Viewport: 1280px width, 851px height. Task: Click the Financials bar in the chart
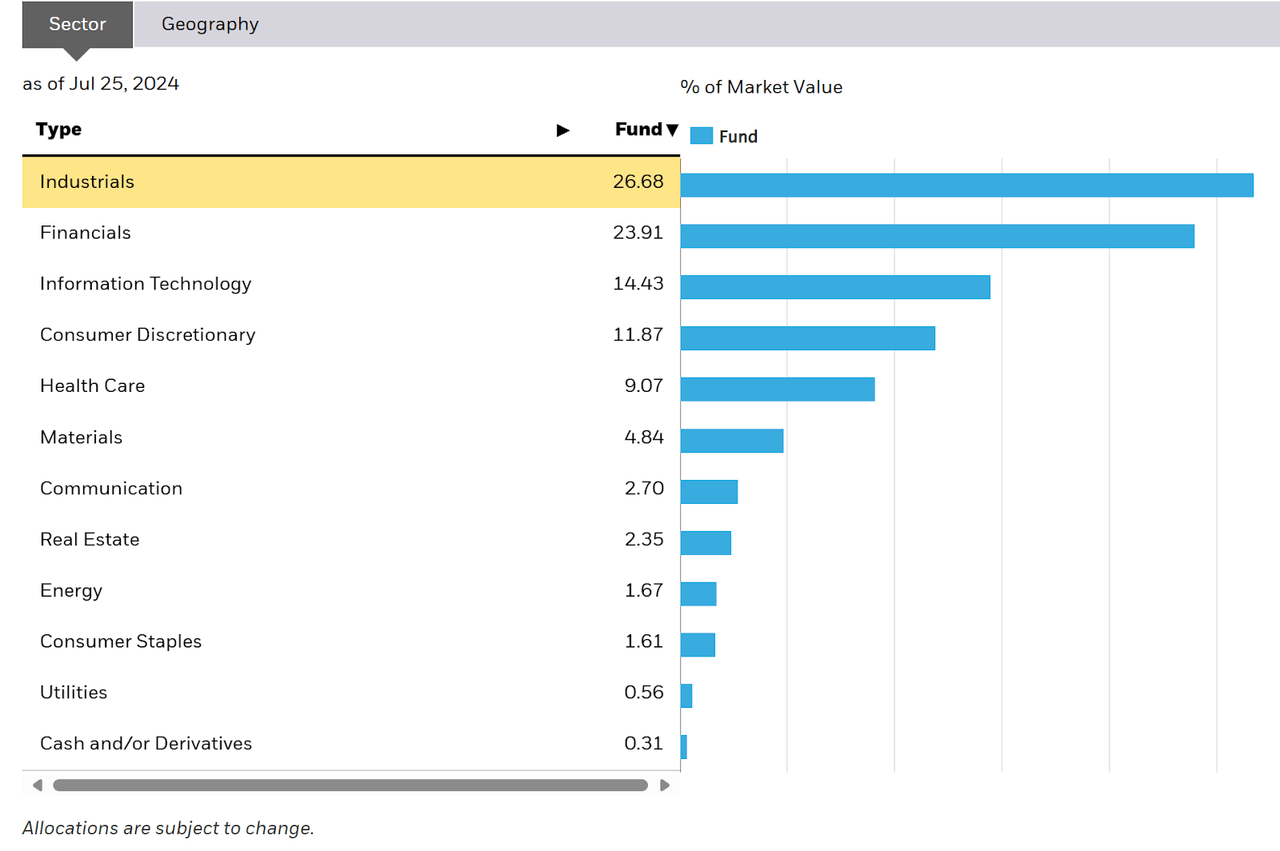[x=938, y=236]
